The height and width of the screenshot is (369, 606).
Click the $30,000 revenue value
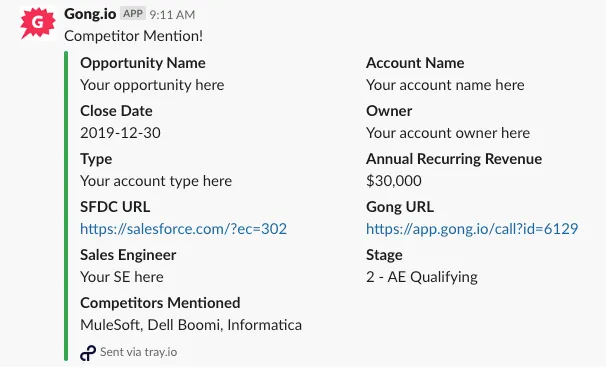[x=394, y=181]
